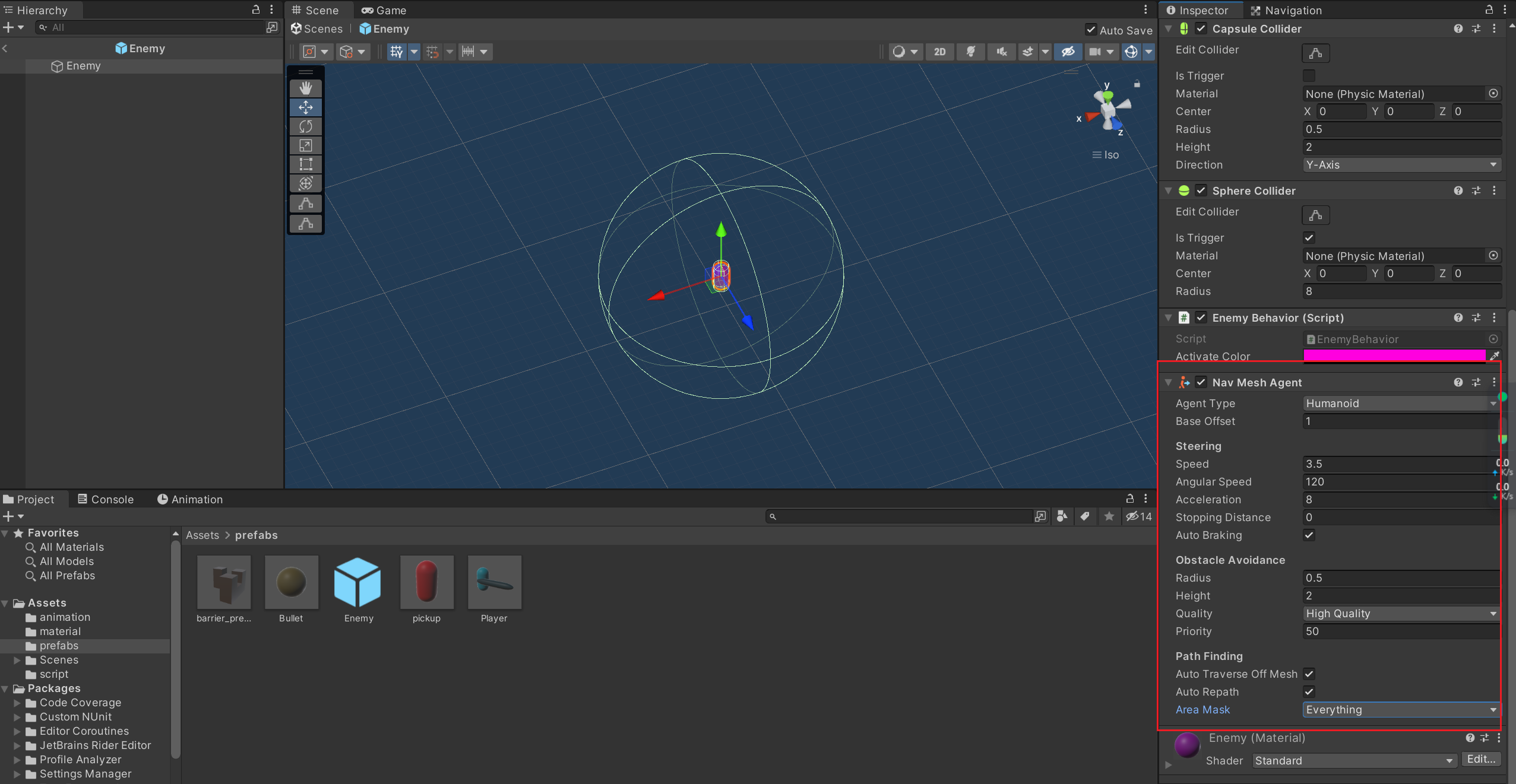Disable Capsule Collider component checkbox
This screenshot has width=1516, height=784.
coord(1201,28)
